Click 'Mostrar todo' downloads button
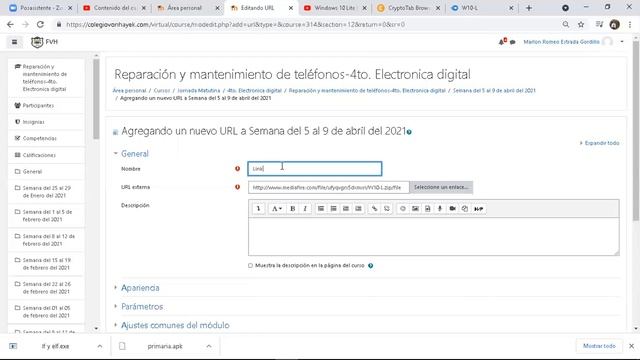 [x=599, y=346]
